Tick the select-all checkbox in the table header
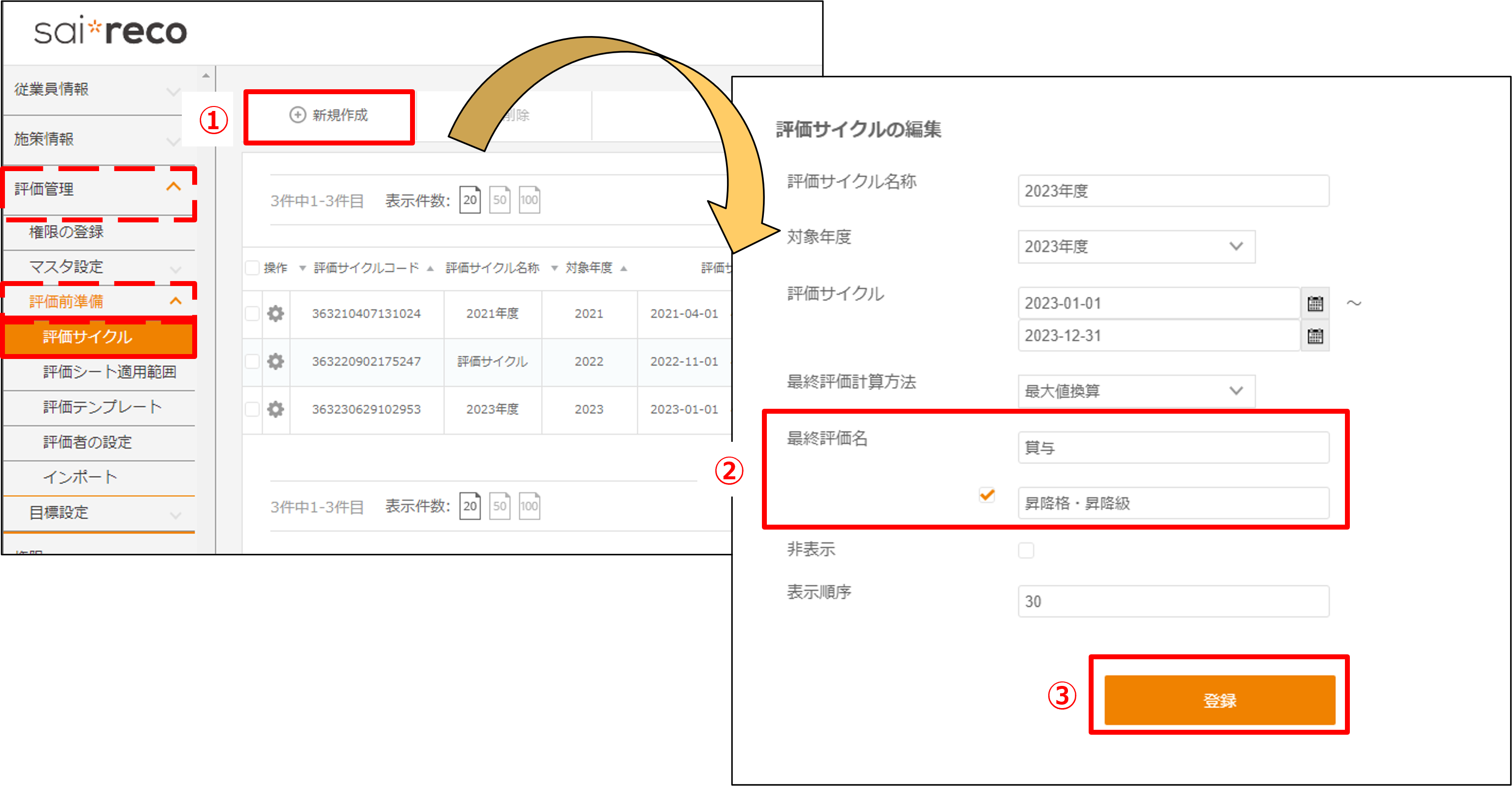1512x786 pixels. (252, 267)
